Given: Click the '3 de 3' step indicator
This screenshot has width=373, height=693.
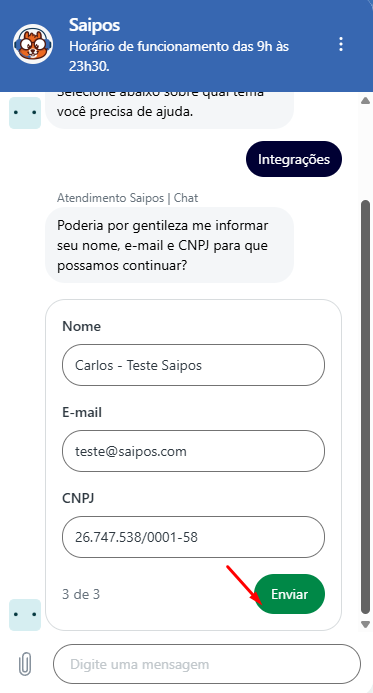Looking at the screenshot, I should (81, 594).
